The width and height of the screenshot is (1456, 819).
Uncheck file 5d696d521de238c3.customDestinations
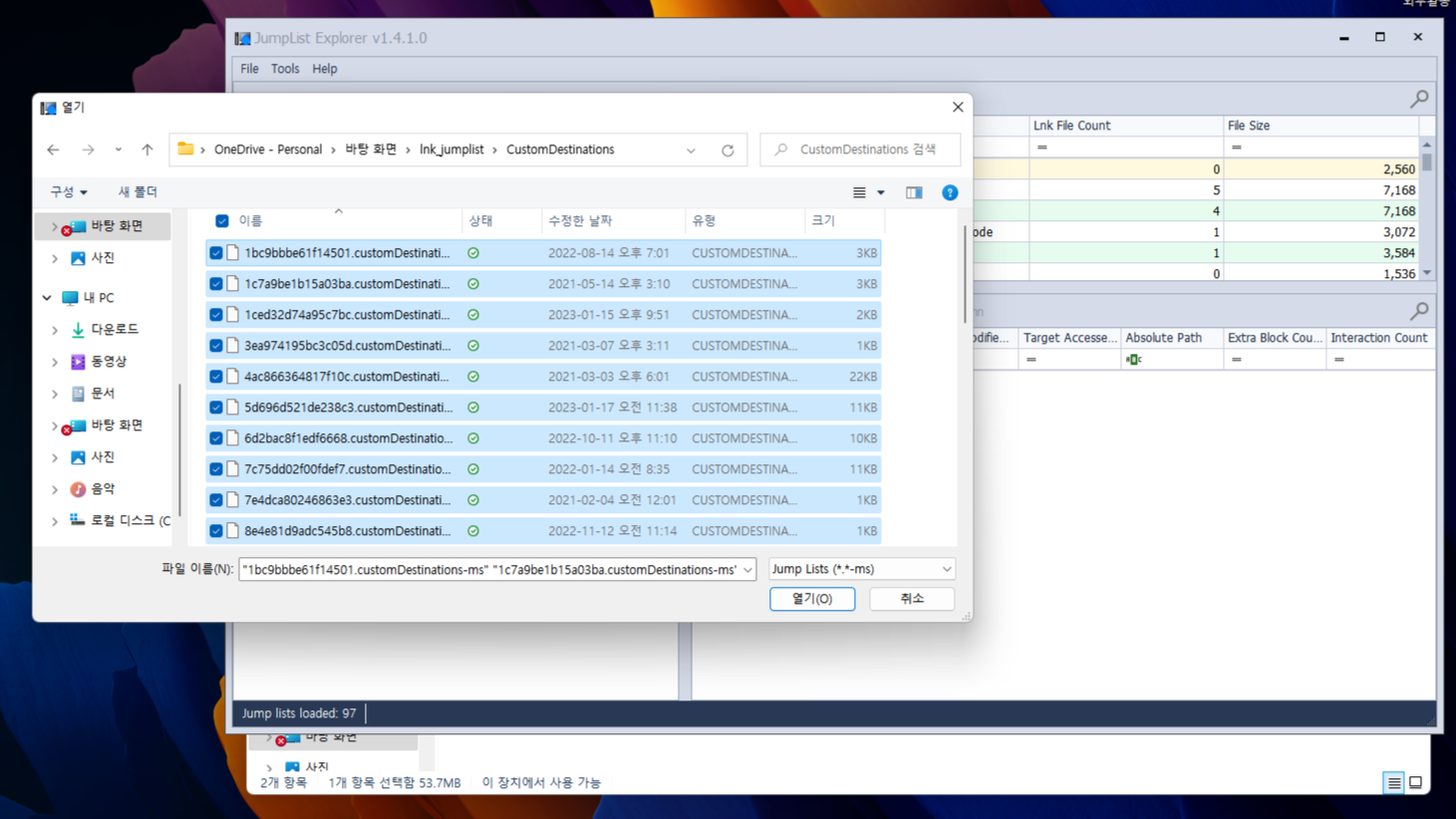point(216,408)
